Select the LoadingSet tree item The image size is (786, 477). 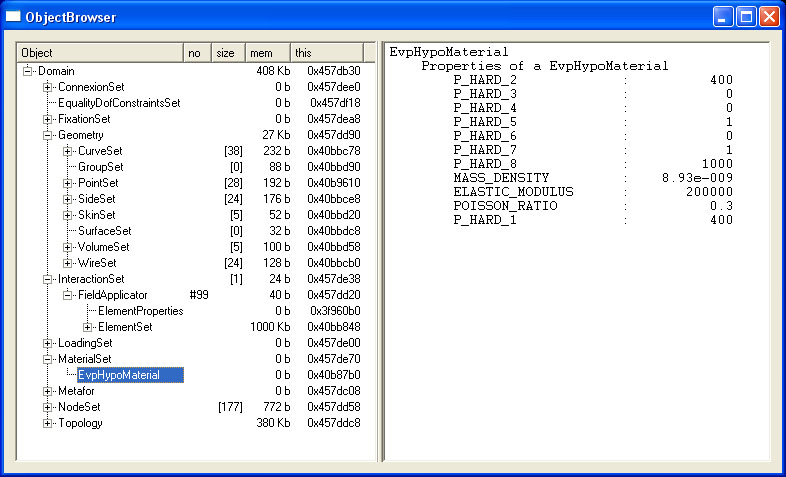[x=85, y=343]
